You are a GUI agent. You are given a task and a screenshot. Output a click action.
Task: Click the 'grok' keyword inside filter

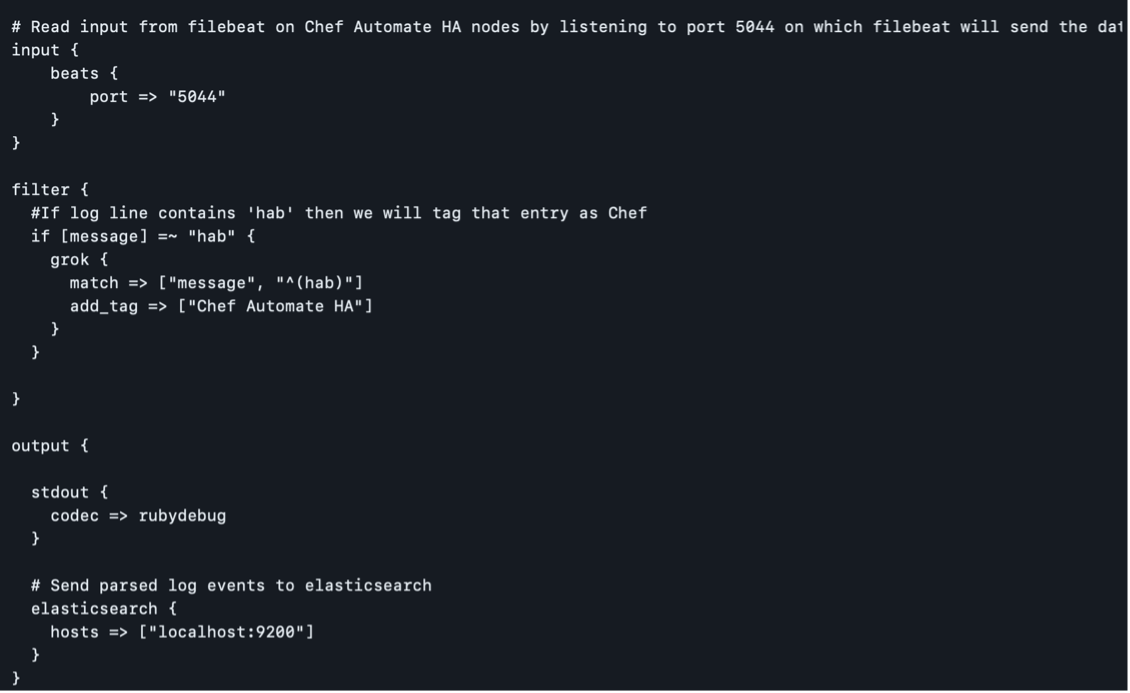(x=70, y=260)
